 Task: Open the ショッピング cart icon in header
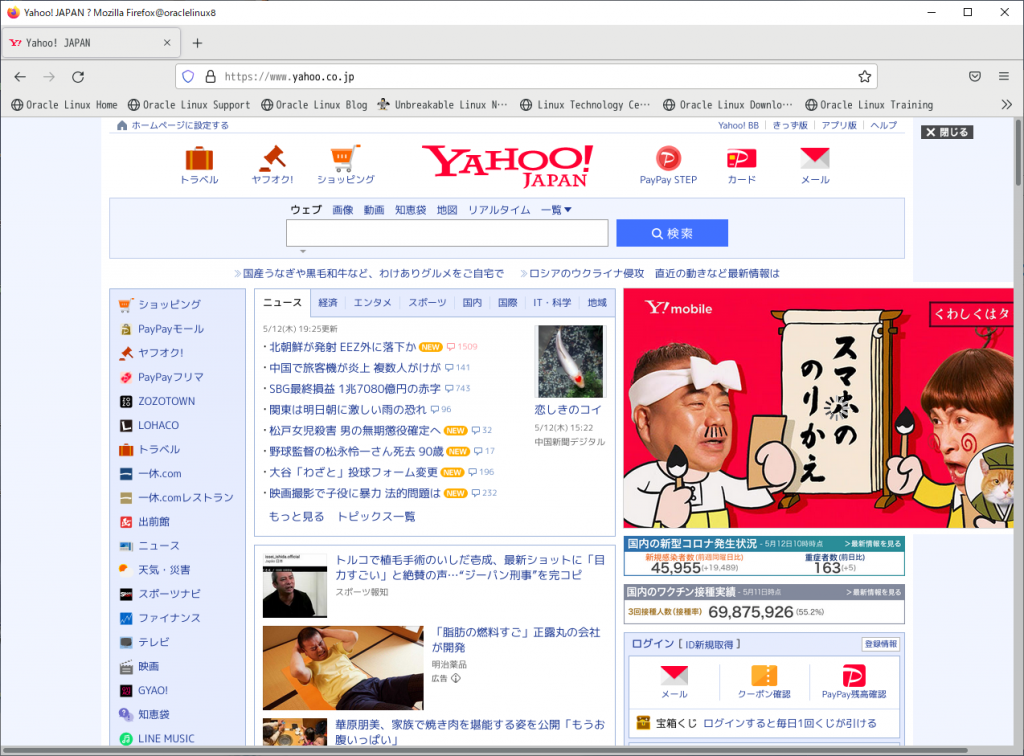tap(345, 158)
